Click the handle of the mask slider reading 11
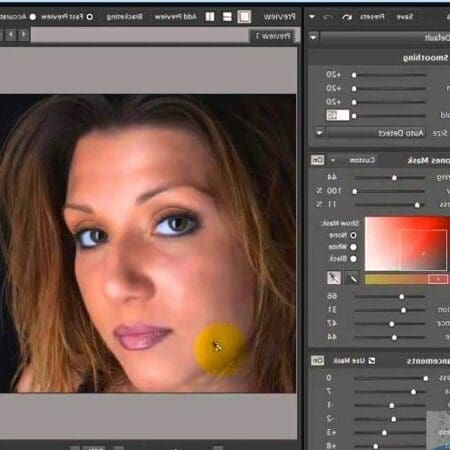Screen dimensions: 450x450 click(417, 205)
